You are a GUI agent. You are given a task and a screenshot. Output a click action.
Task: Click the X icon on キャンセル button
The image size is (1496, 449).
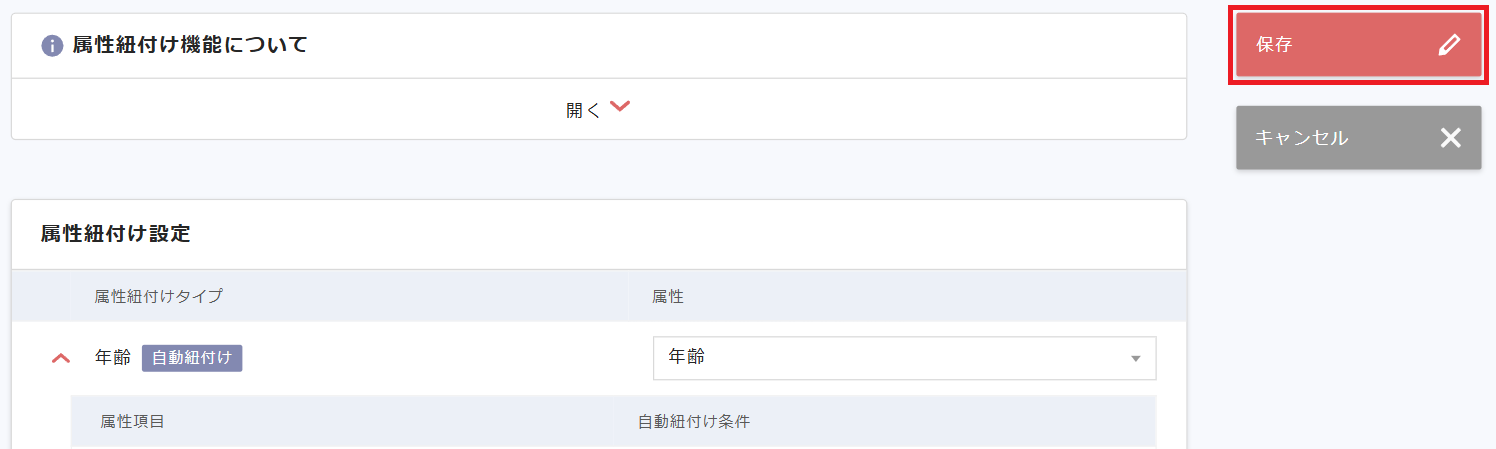coord(1450,138)
